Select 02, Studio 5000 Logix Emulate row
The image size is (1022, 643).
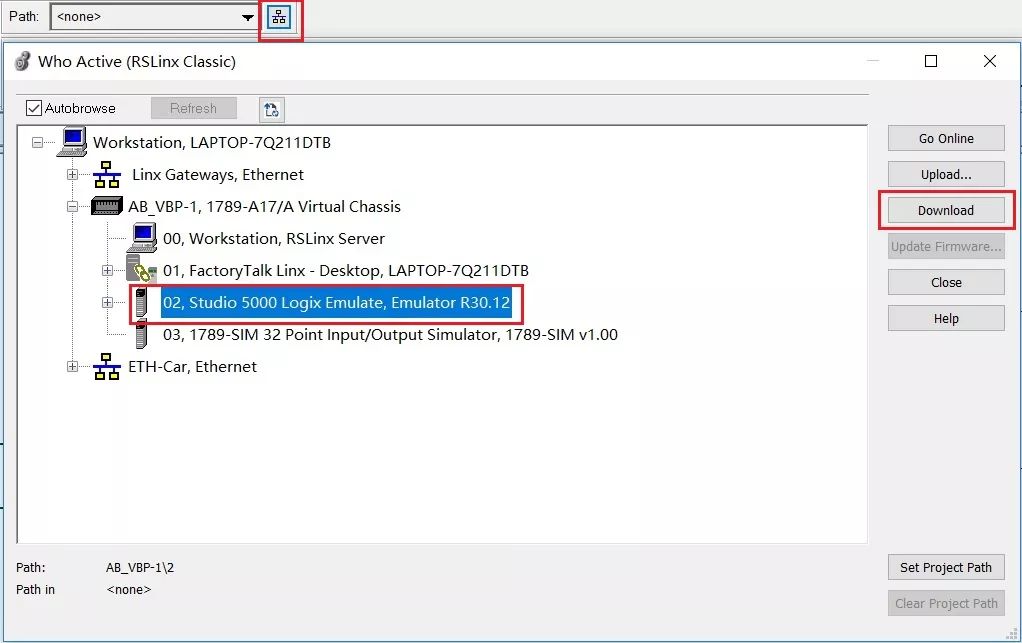pos(336,302)
